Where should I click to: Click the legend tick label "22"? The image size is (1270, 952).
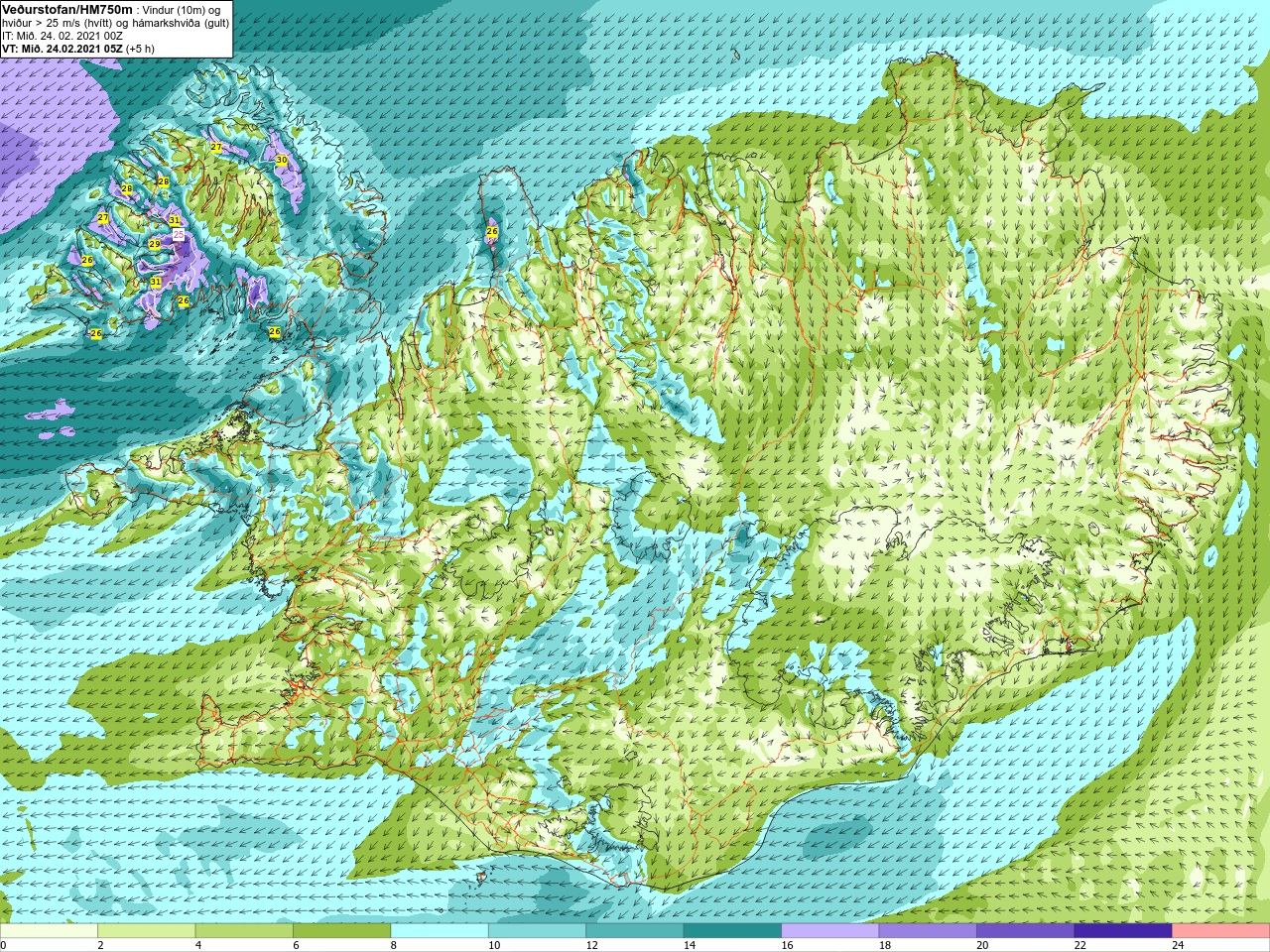pyautogui.click(x=1080, y=945)
